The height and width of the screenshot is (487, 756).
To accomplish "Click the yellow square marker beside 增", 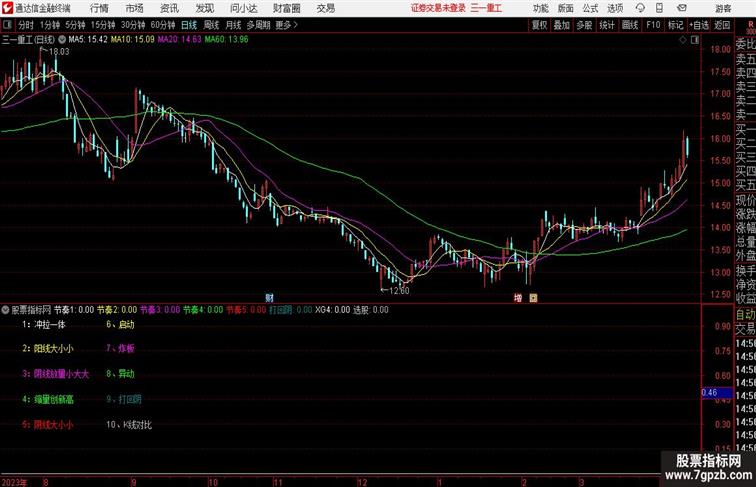I will [533, 298].
